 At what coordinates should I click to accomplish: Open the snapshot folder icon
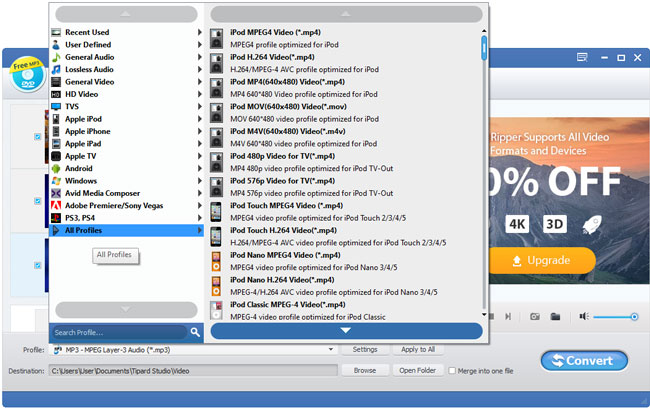(555, 317)
